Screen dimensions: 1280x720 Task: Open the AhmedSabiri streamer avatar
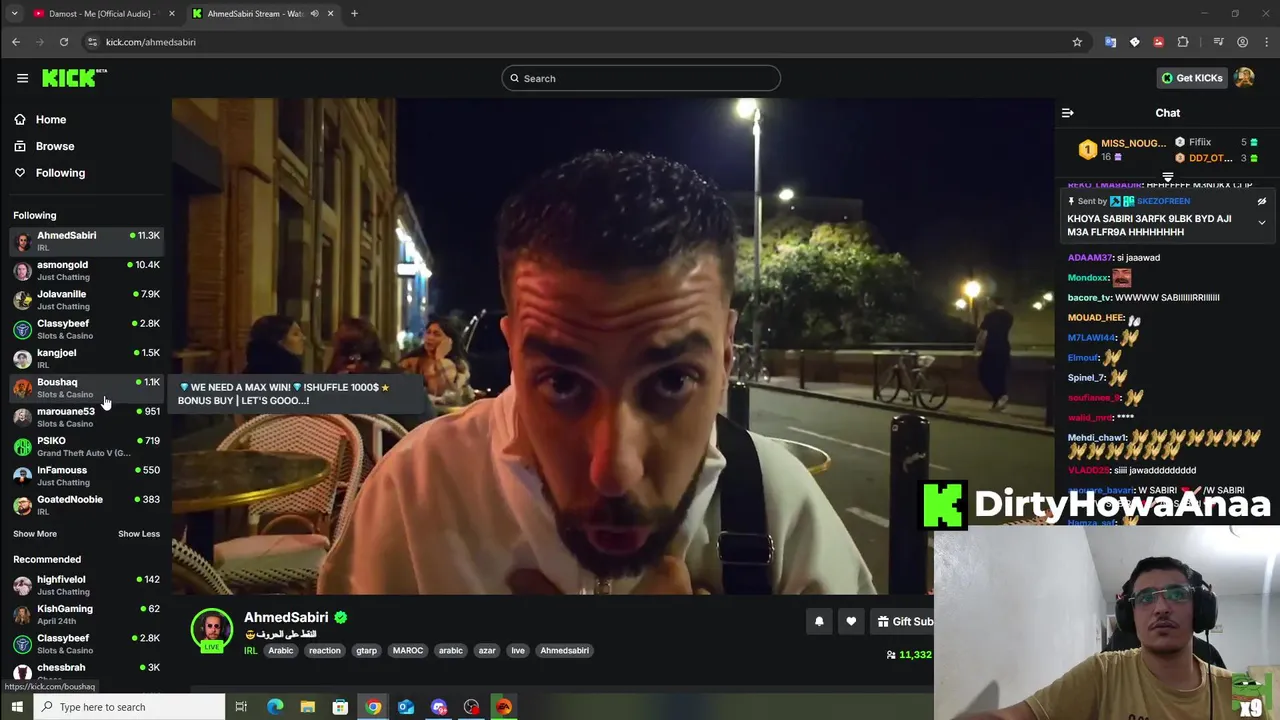(212, 629)
